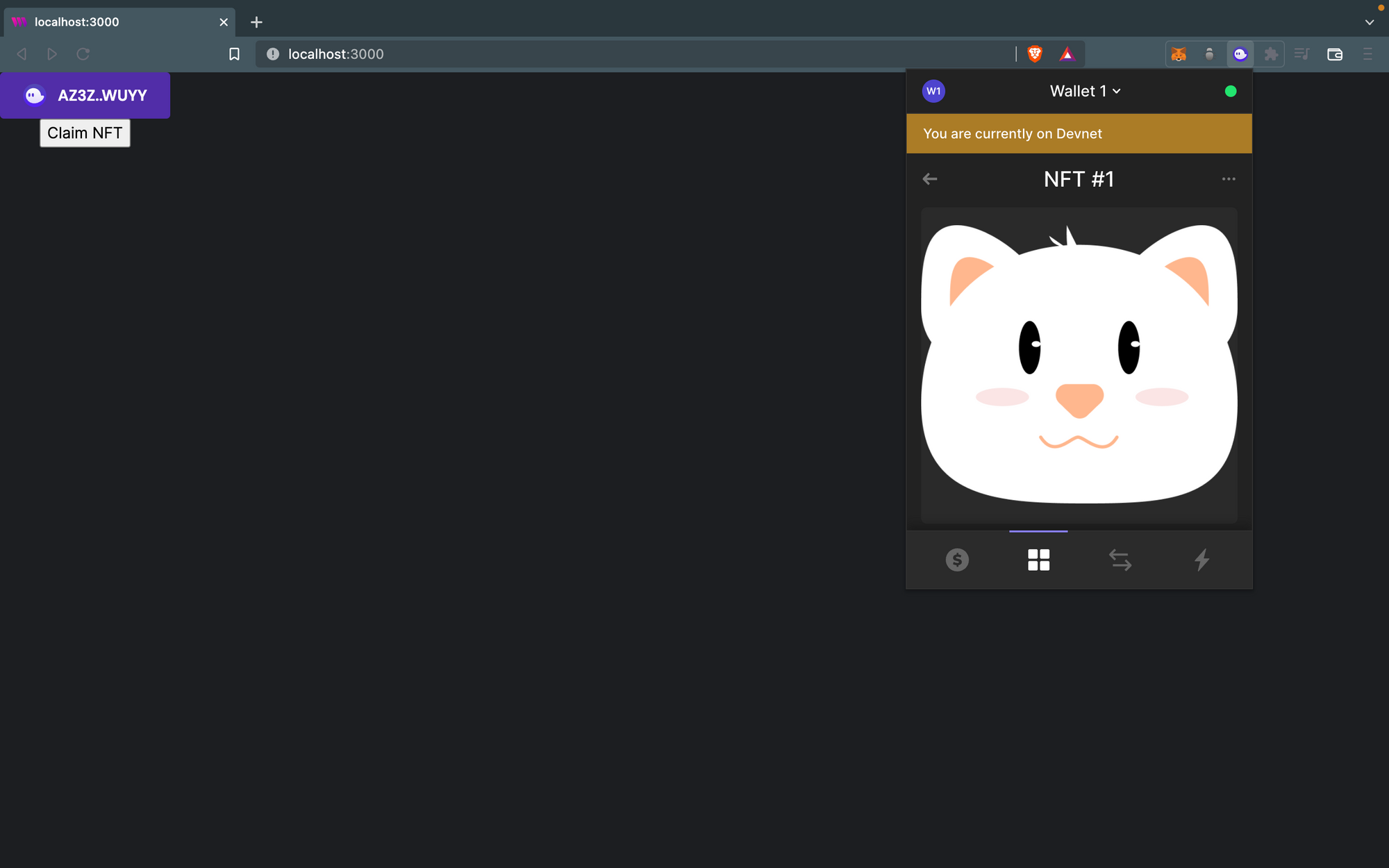The height and width of the screenshot is (868, 1389).
Task: Open the lightning activity tab
Action: [1201, 560]
